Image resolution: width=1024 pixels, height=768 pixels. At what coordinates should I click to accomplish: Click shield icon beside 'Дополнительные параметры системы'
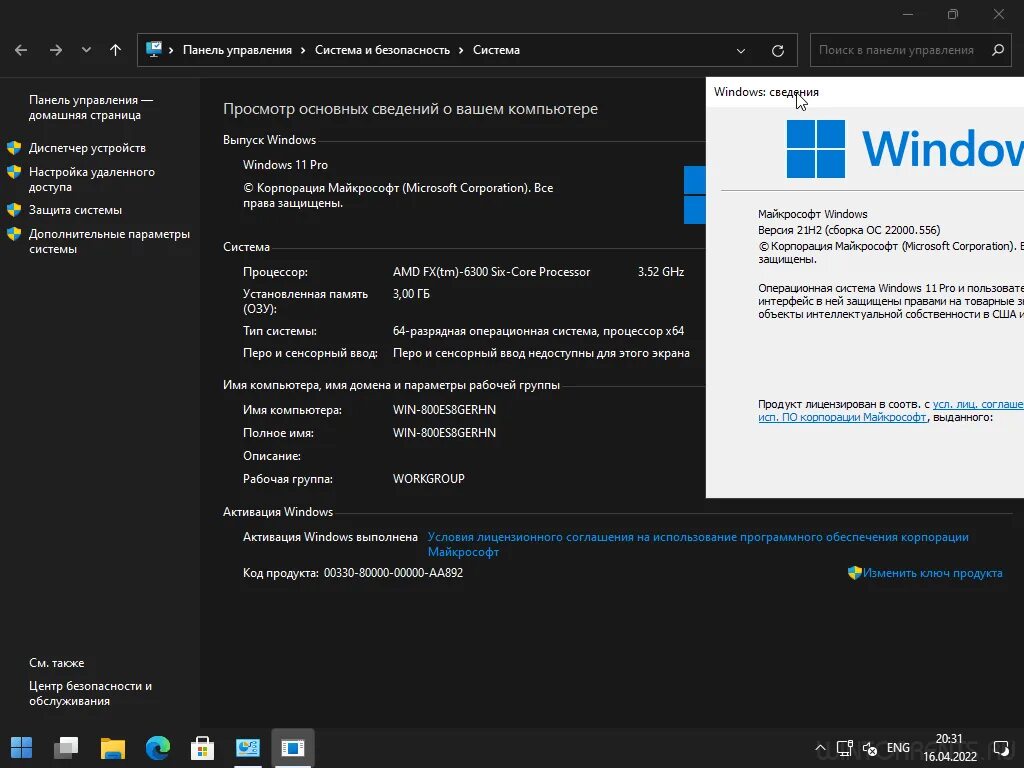pyautogui.click(x=14, y=234)
